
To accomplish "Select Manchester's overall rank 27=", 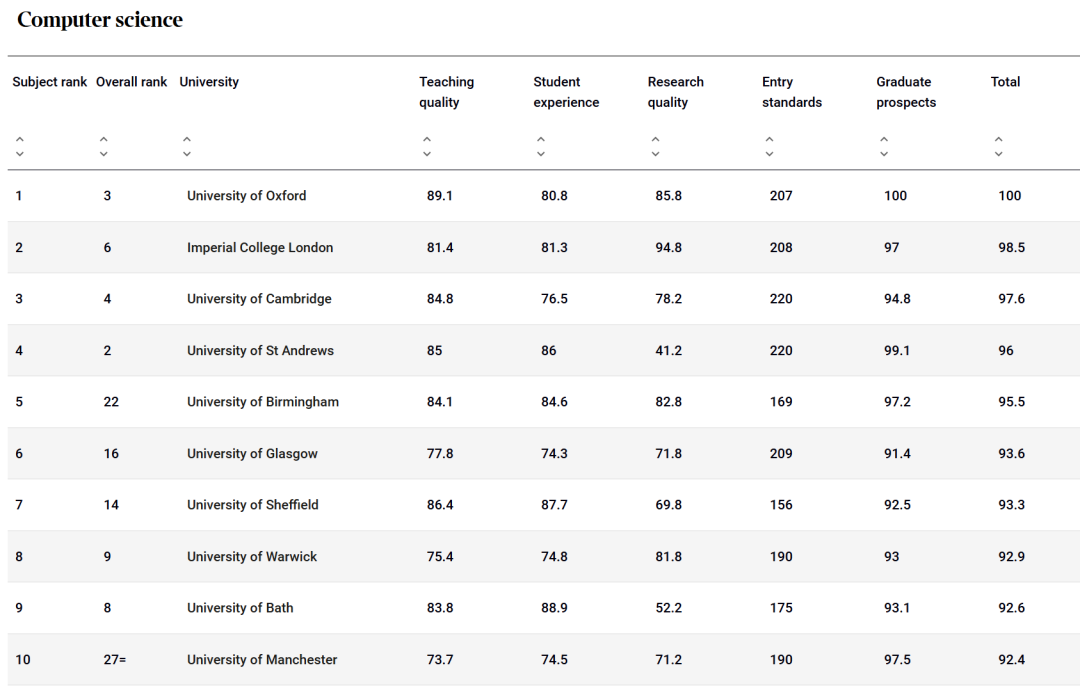I will point(114,660).
